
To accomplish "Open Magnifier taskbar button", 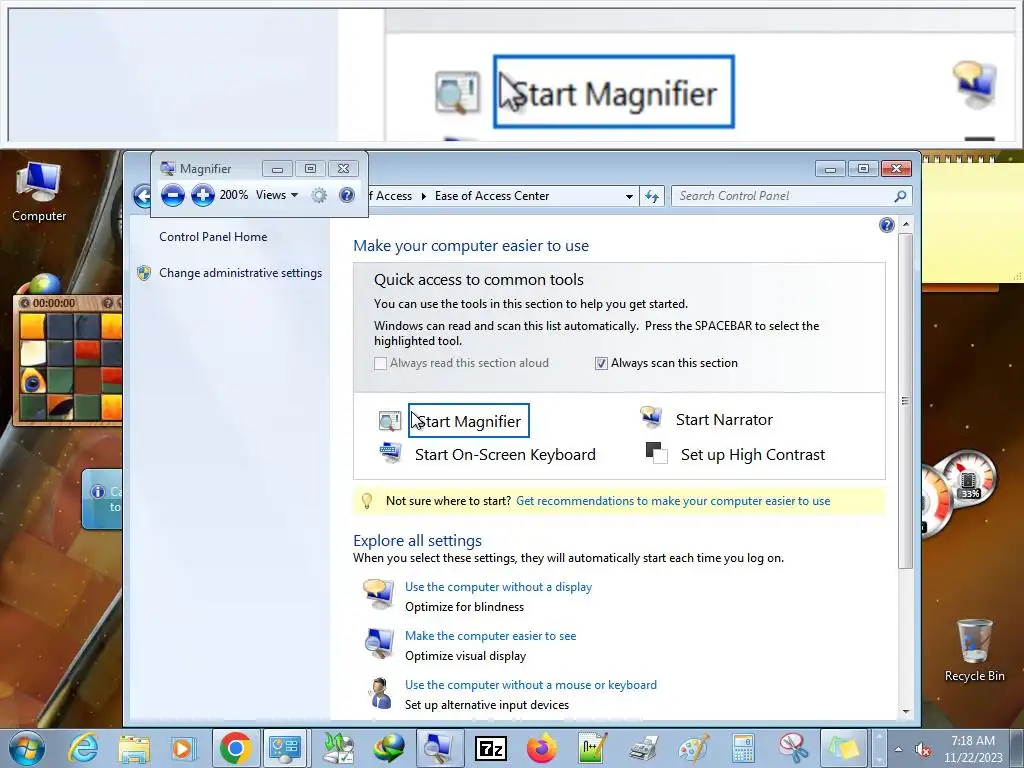I will pyautogui.click(x=440, y=748).
